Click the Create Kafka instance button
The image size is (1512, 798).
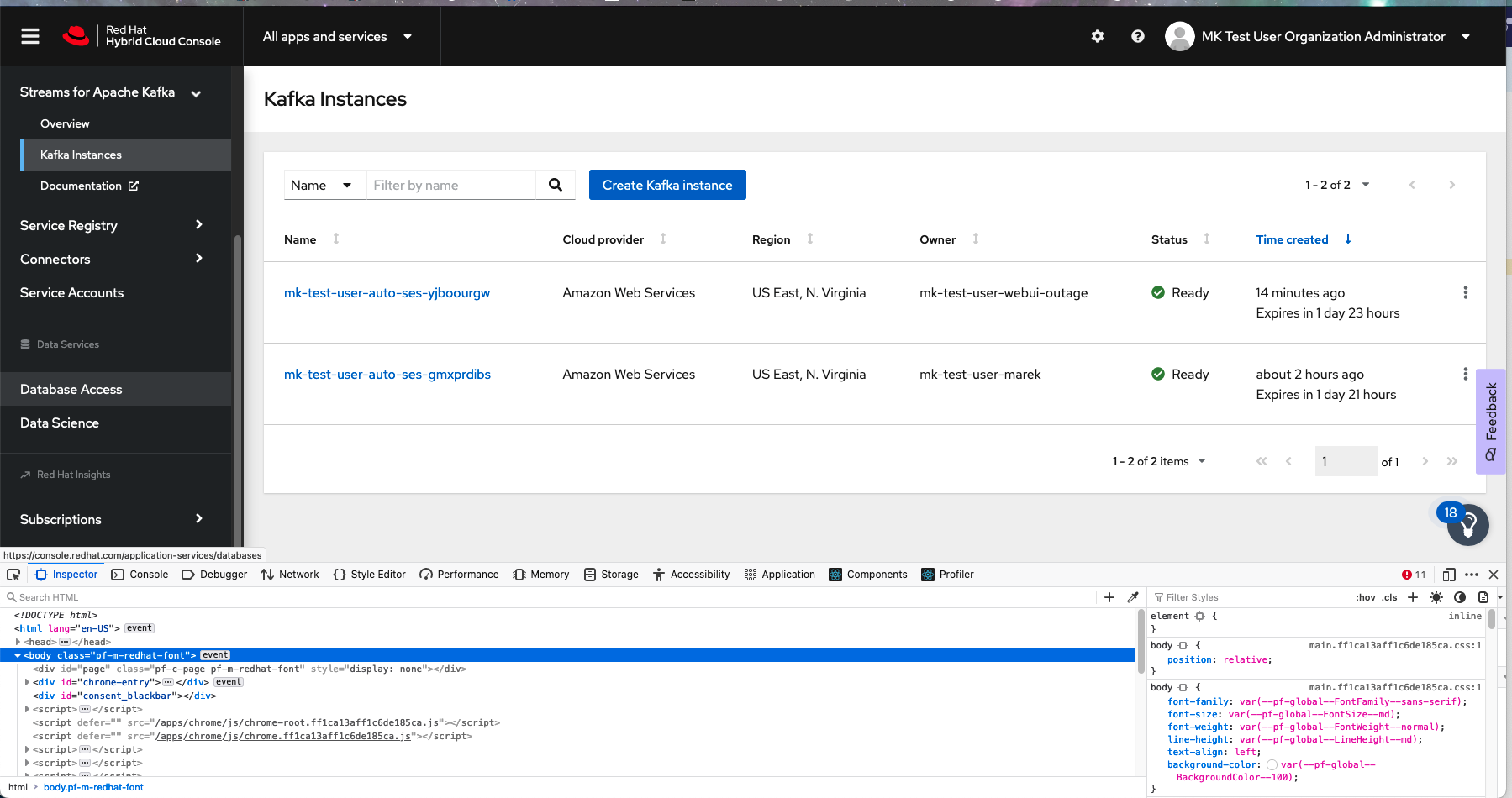tap(667, 185)
